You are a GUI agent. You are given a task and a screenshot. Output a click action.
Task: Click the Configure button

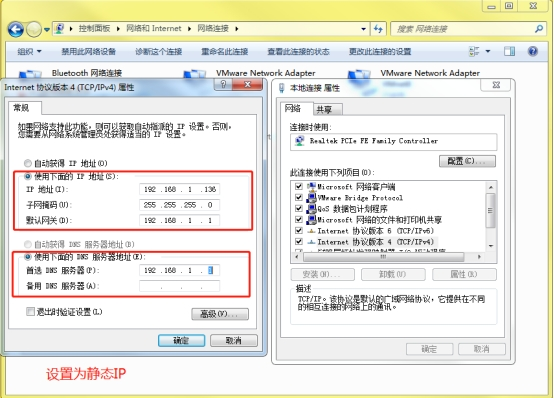[x=467, y=161]
